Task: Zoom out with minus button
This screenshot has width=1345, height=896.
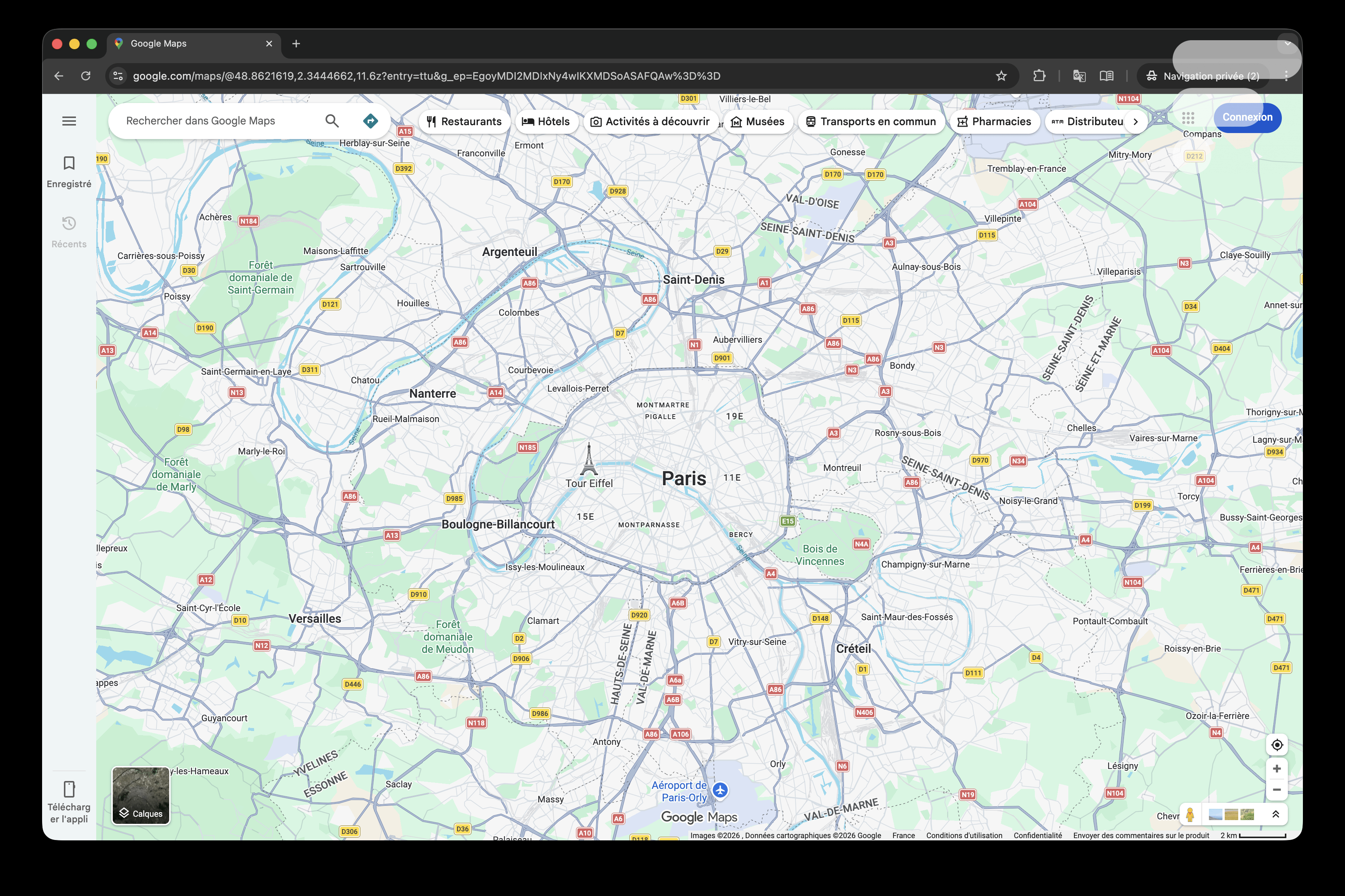Action: pos(1277,790)
